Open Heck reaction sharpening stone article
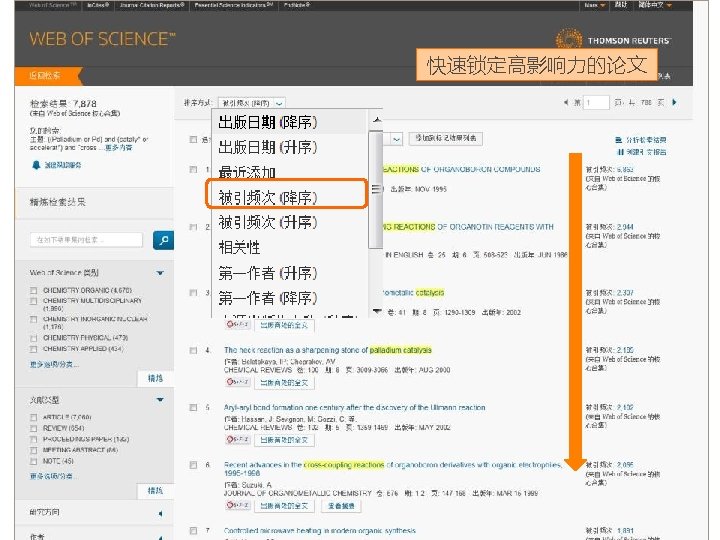This screenshot has height=540, width=720. click(x=328, y=350)
